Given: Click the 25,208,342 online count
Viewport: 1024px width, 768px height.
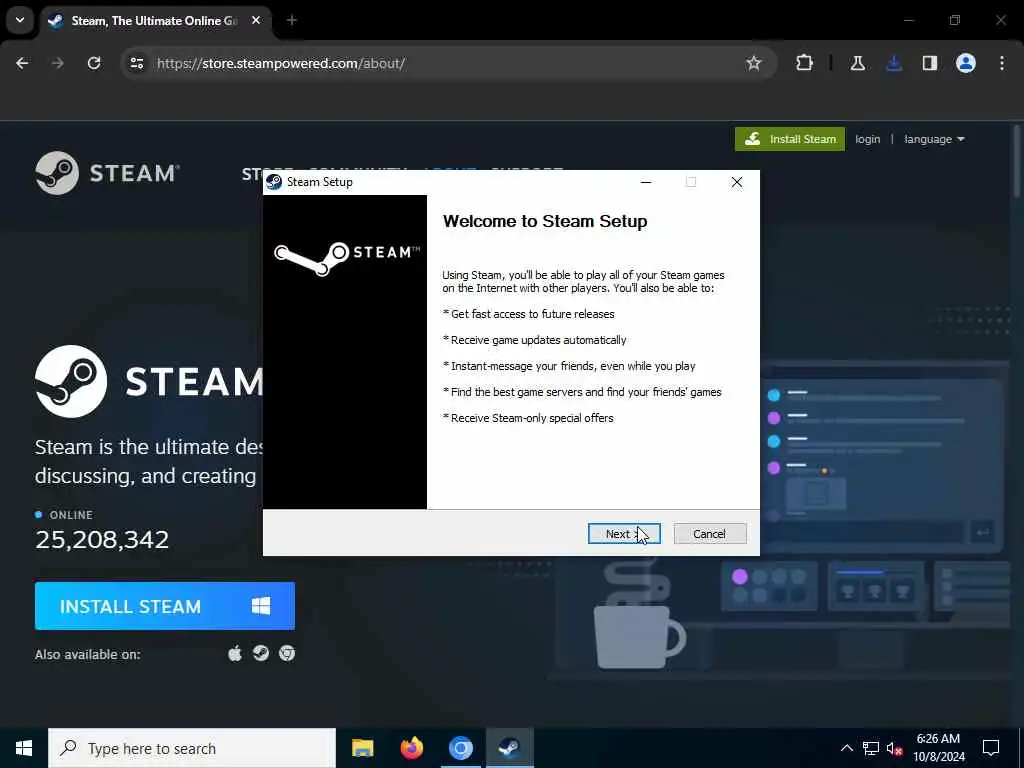Looking at the screenshot, I should pyautogui.click(x=102, y=539).
